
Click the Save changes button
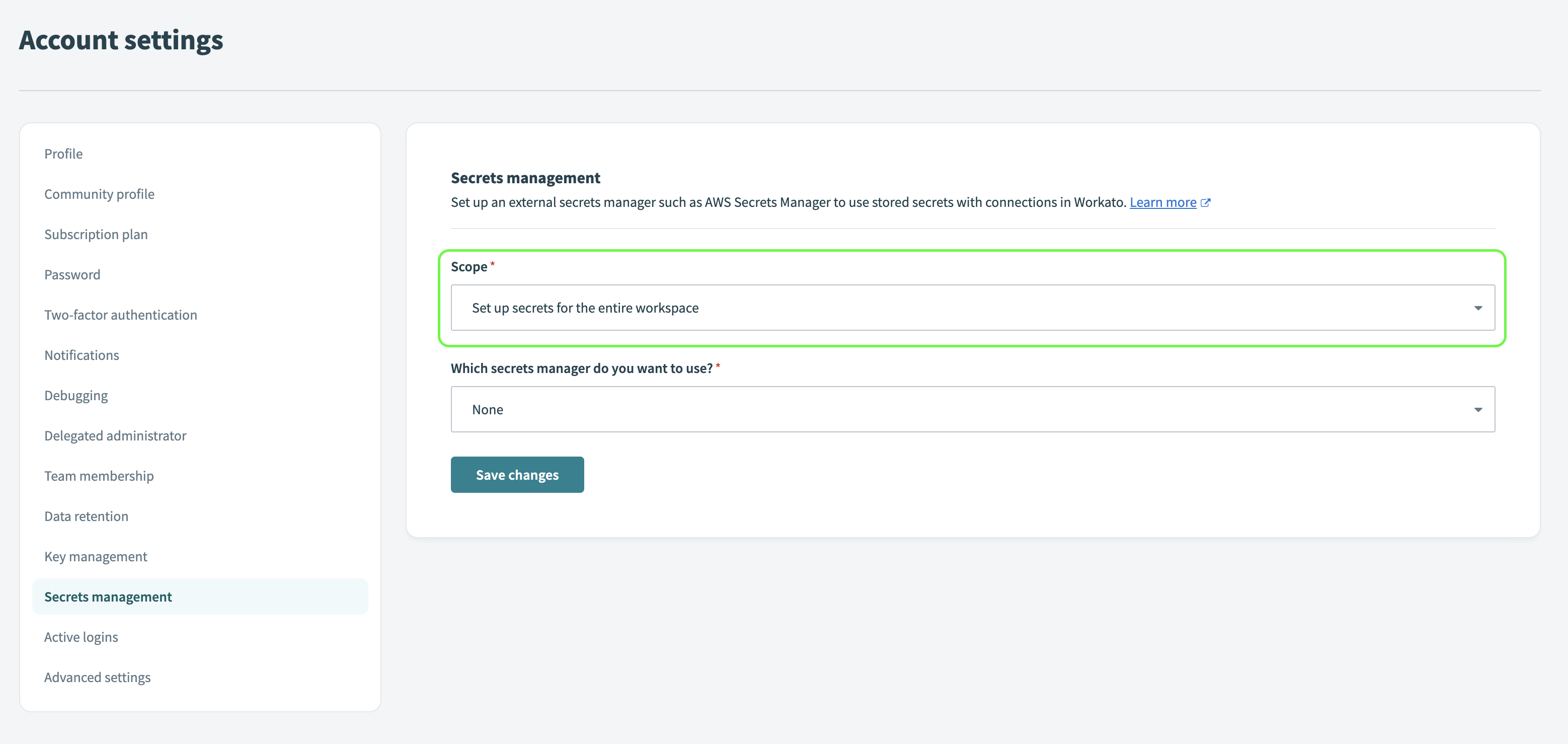coord(517,474)
